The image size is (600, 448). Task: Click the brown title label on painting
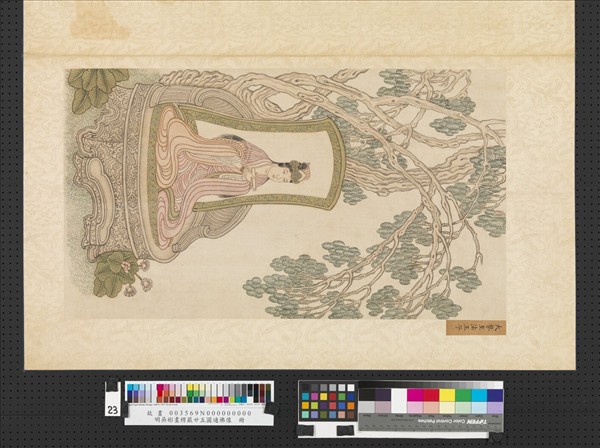click(462, 326)
